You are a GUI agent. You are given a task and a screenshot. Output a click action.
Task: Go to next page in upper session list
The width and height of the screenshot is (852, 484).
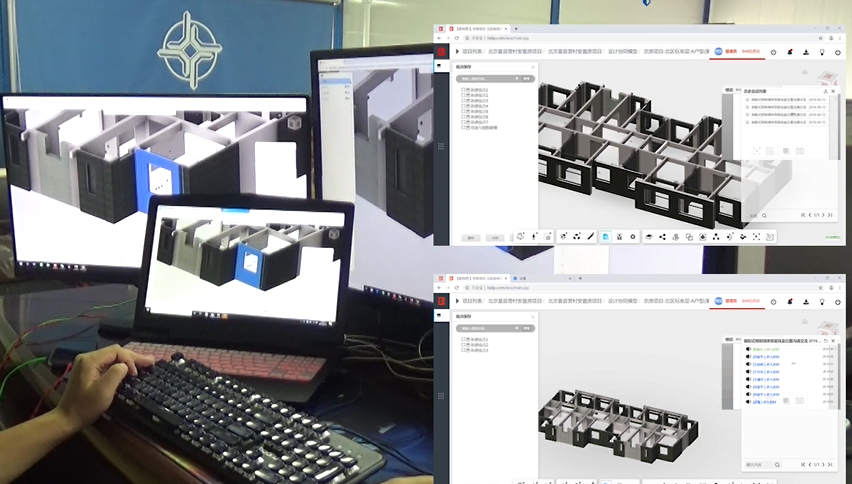tap(823, 215)
